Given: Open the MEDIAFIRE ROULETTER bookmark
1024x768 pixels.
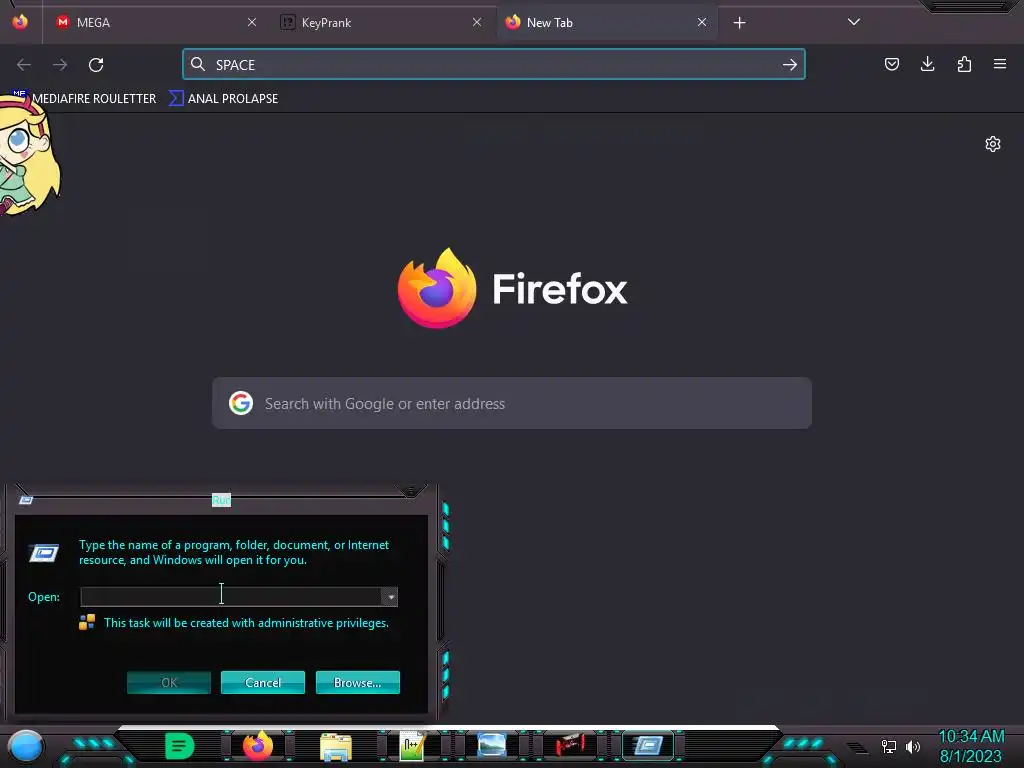Looking at the screenshot, I should click(85, 99).
